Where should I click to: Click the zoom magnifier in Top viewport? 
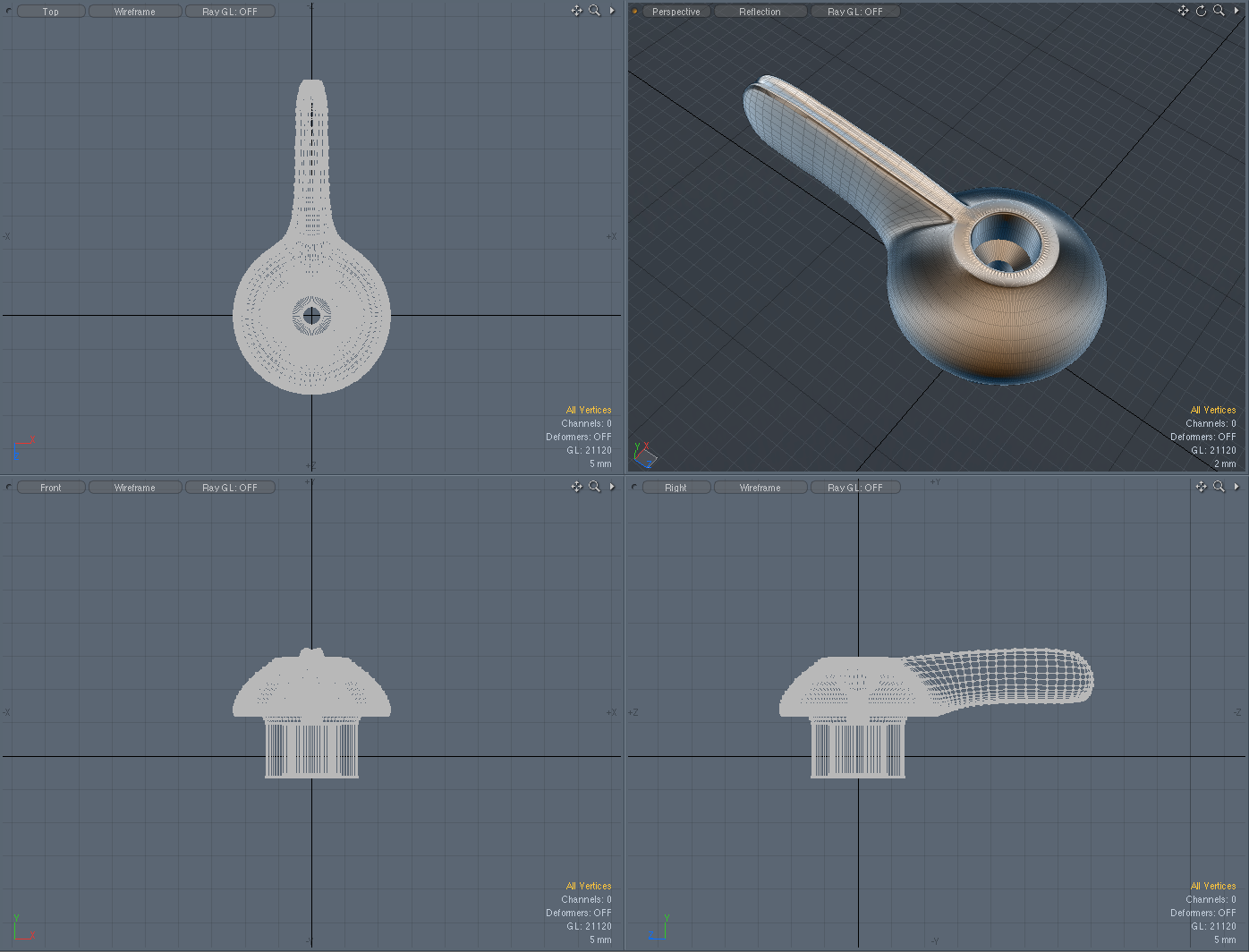pyautogui.click(x=594, y=11)
